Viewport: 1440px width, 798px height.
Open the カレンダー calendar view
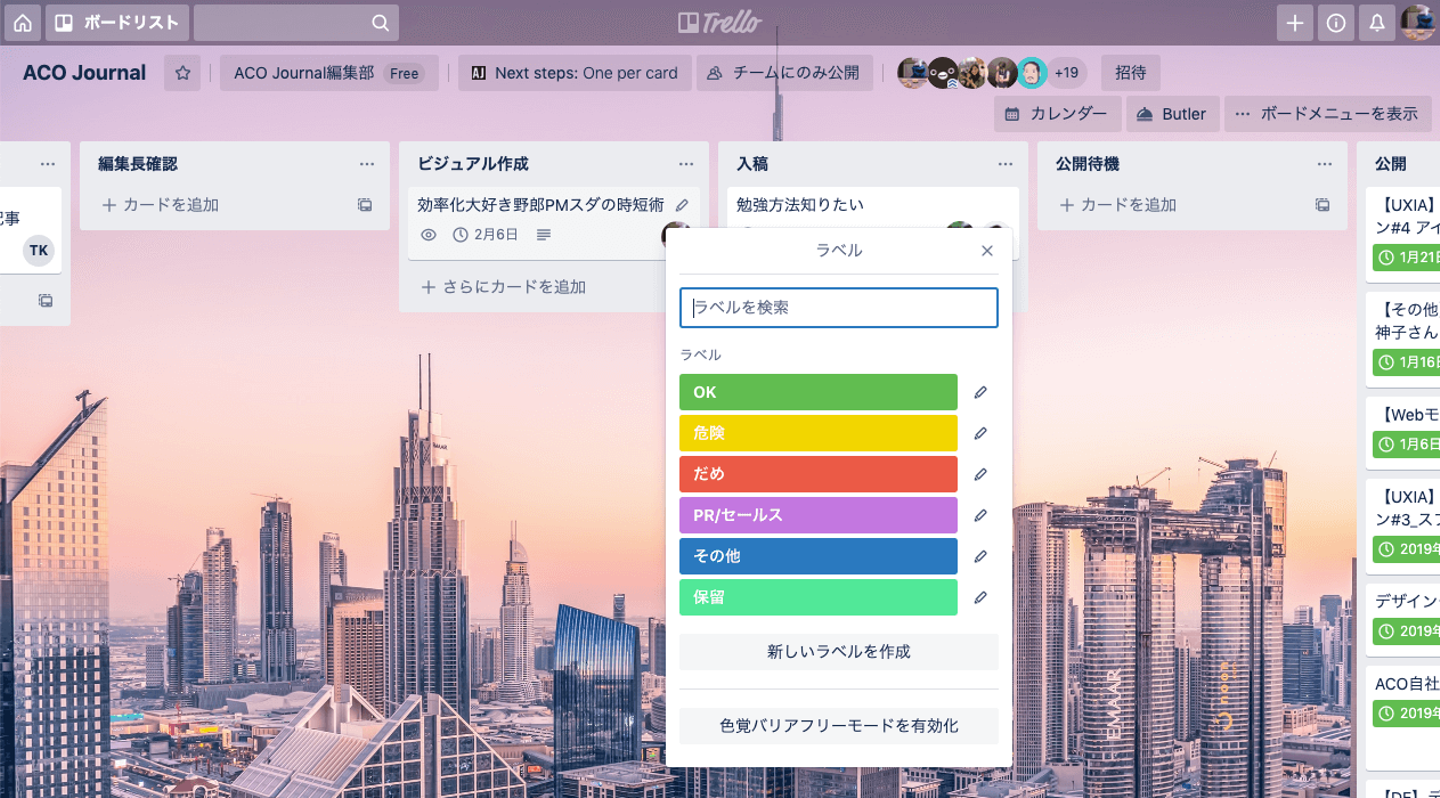(x=1057, y=114)
